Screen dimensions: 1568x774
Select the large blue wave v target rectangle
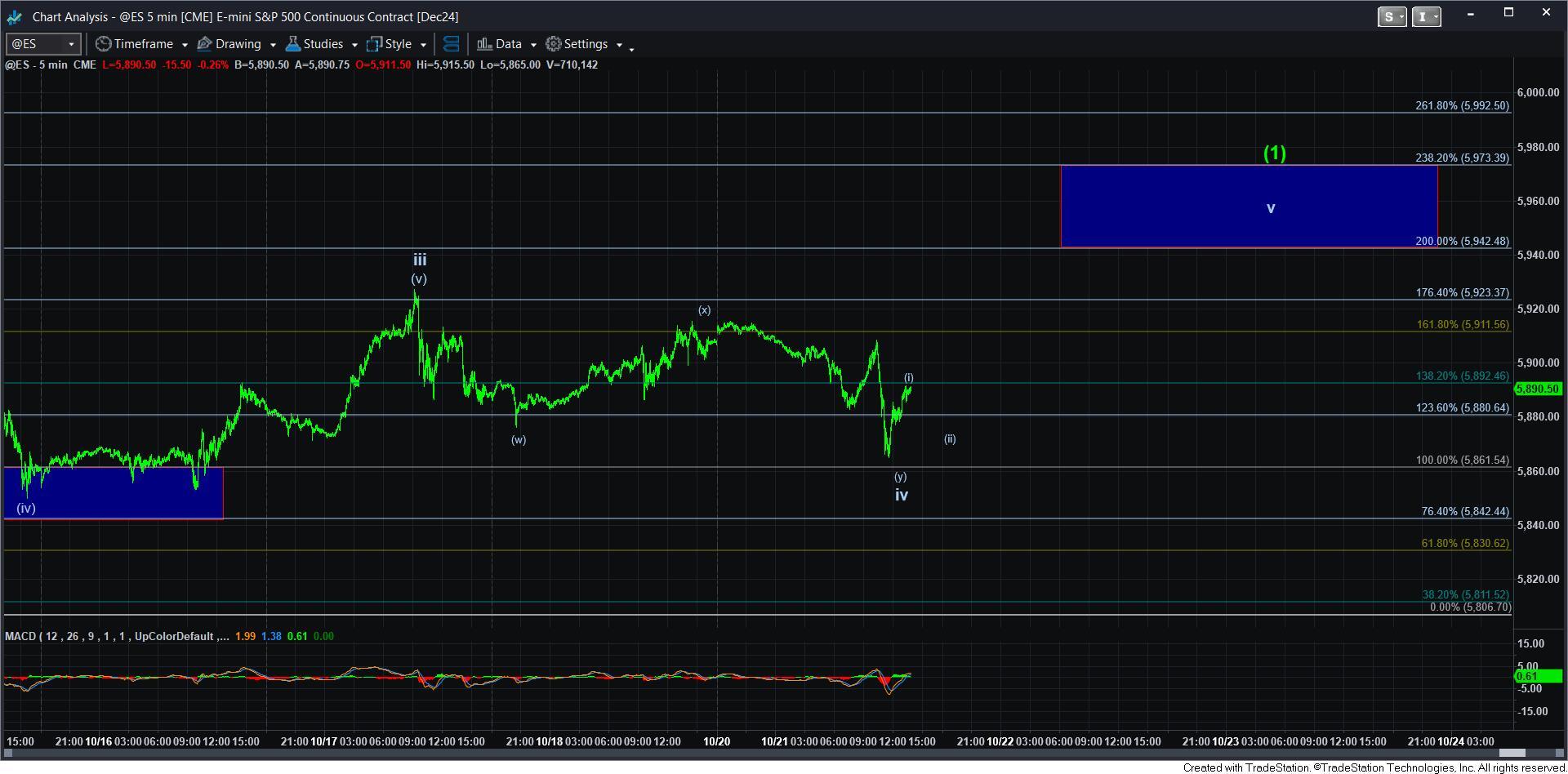pyautogui.click(x=1249, y=207)
